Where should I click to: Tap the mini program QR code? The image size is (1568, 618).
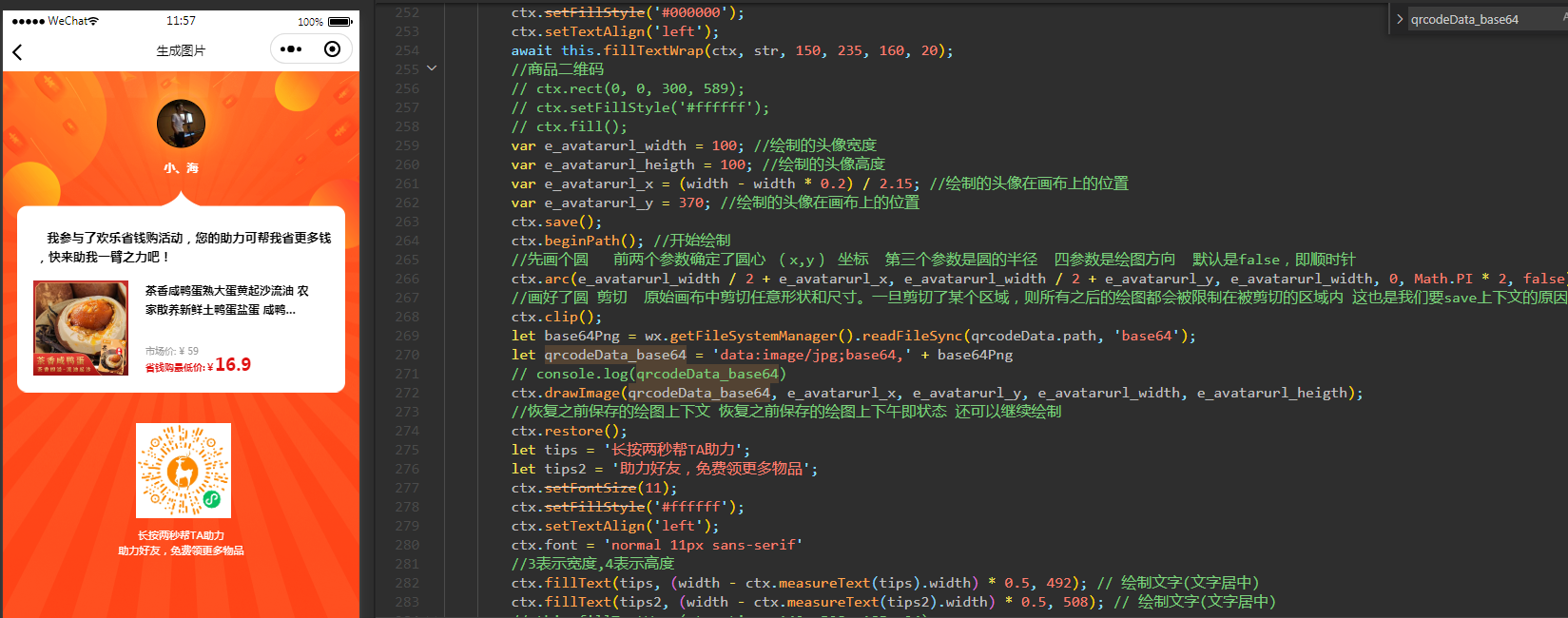coord(184,471)
